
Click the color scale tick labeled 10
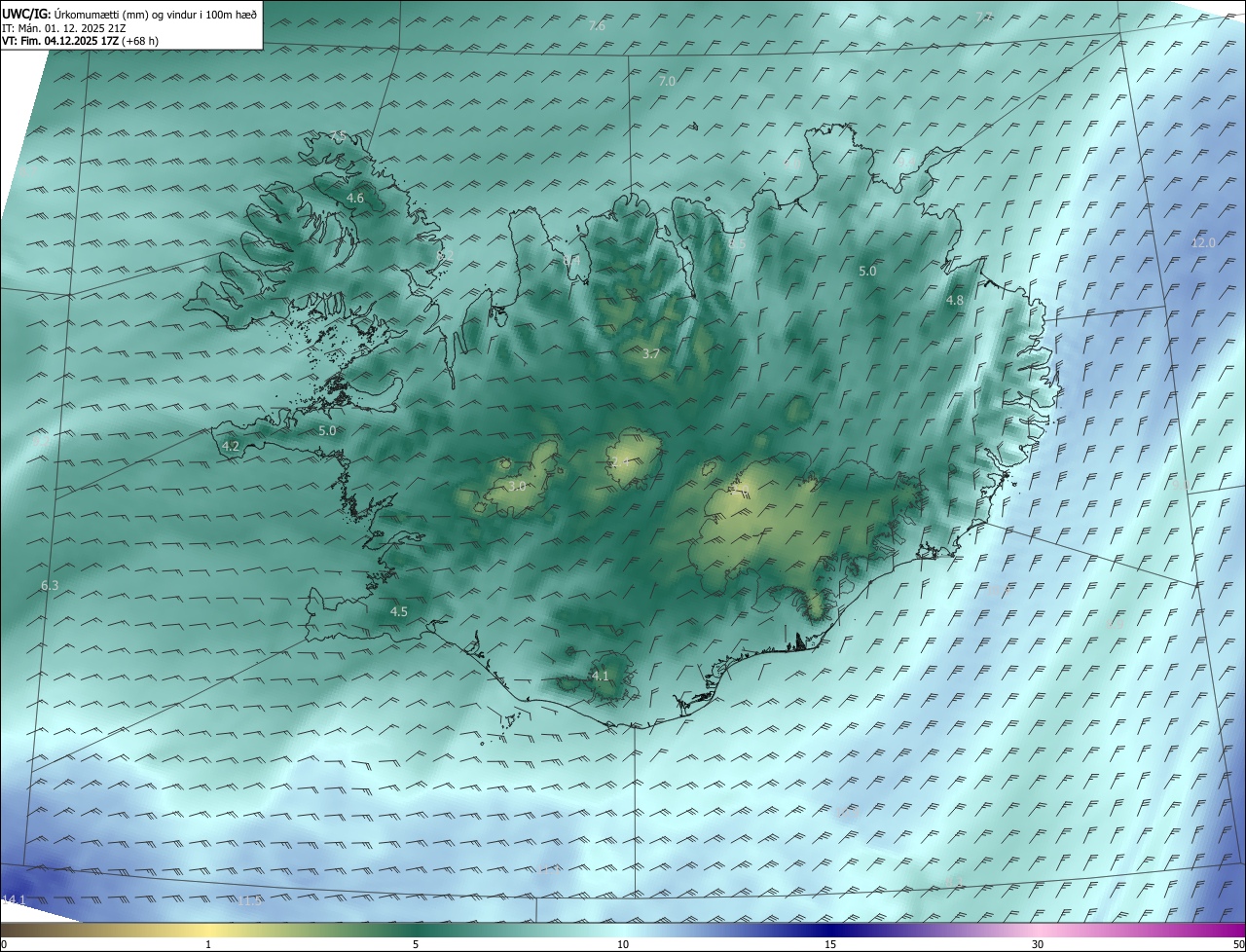623,945
